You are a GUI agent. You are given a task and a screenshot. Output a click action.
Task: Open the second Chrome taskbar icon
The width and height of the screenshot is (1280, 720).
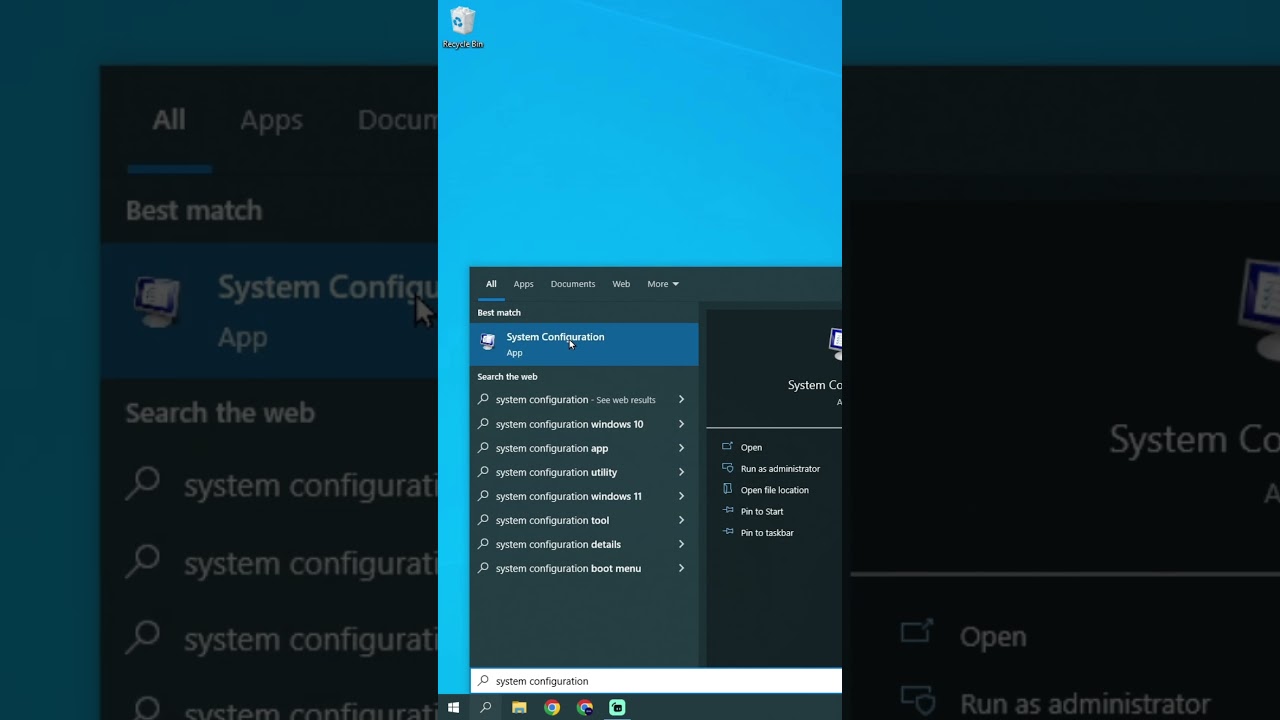pos(585,707)
